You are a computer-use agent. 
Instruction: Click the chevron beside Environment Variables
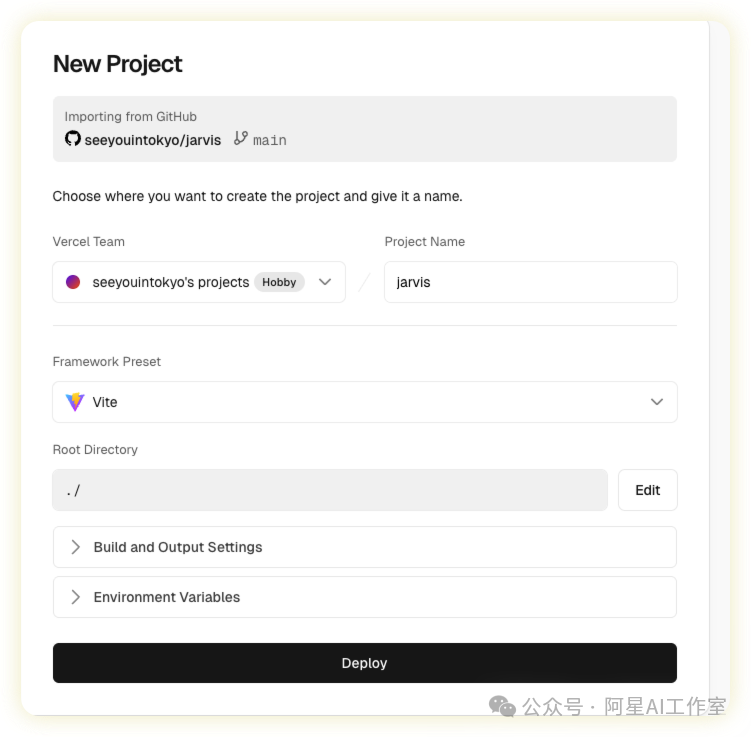(75, 597)
